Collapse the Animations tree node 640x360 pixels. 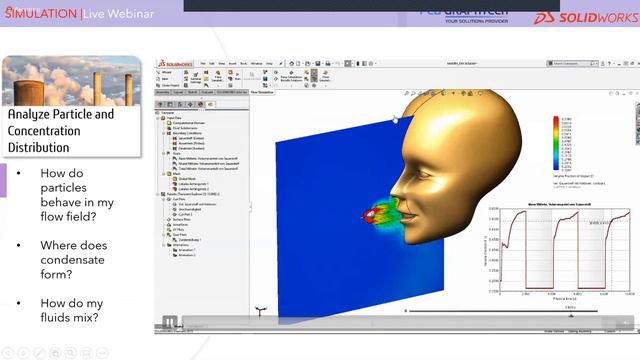(x=164, y=245)
